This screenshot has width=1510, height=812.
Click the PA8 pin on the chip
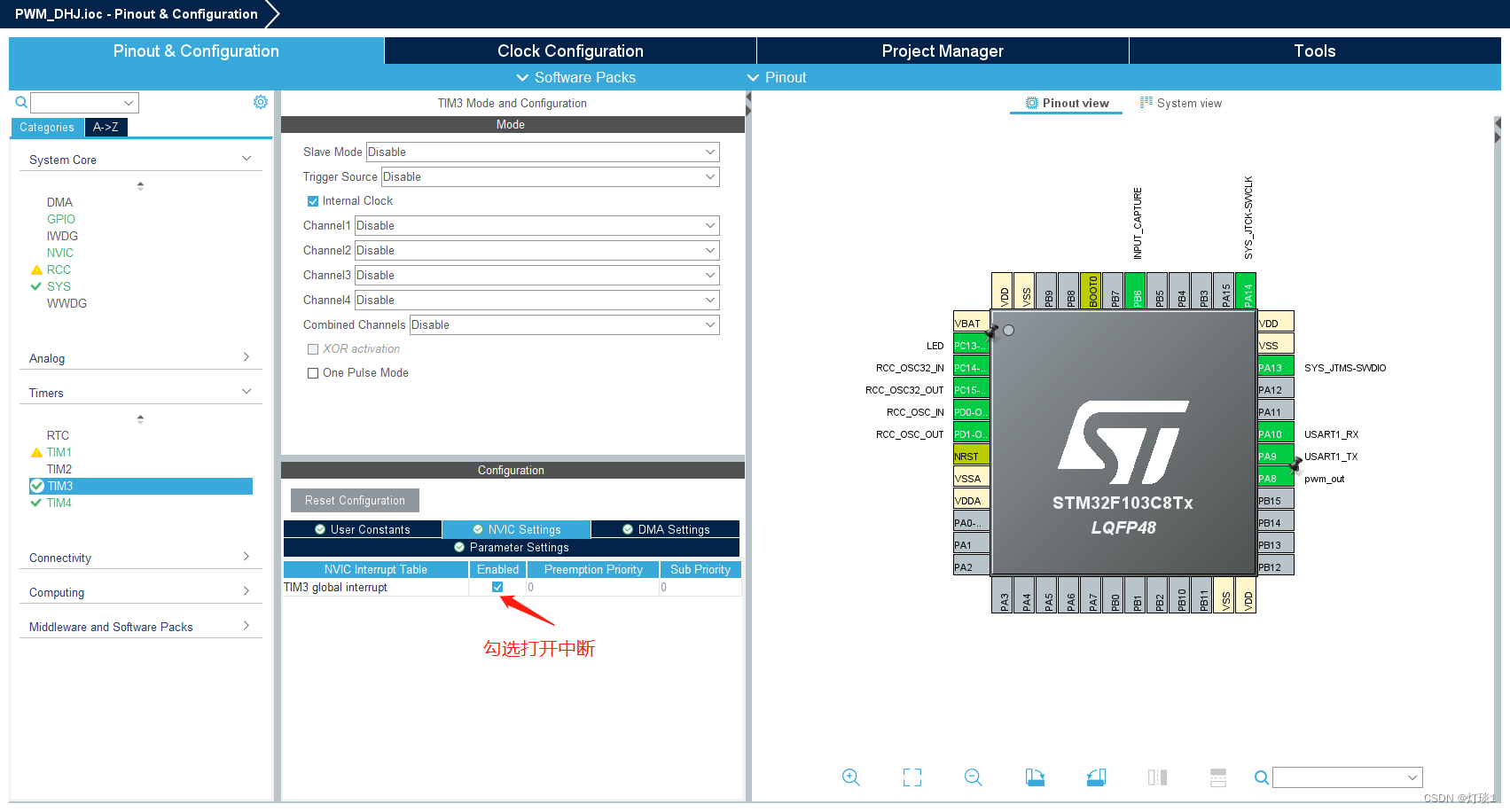(x=1275, y=479)
